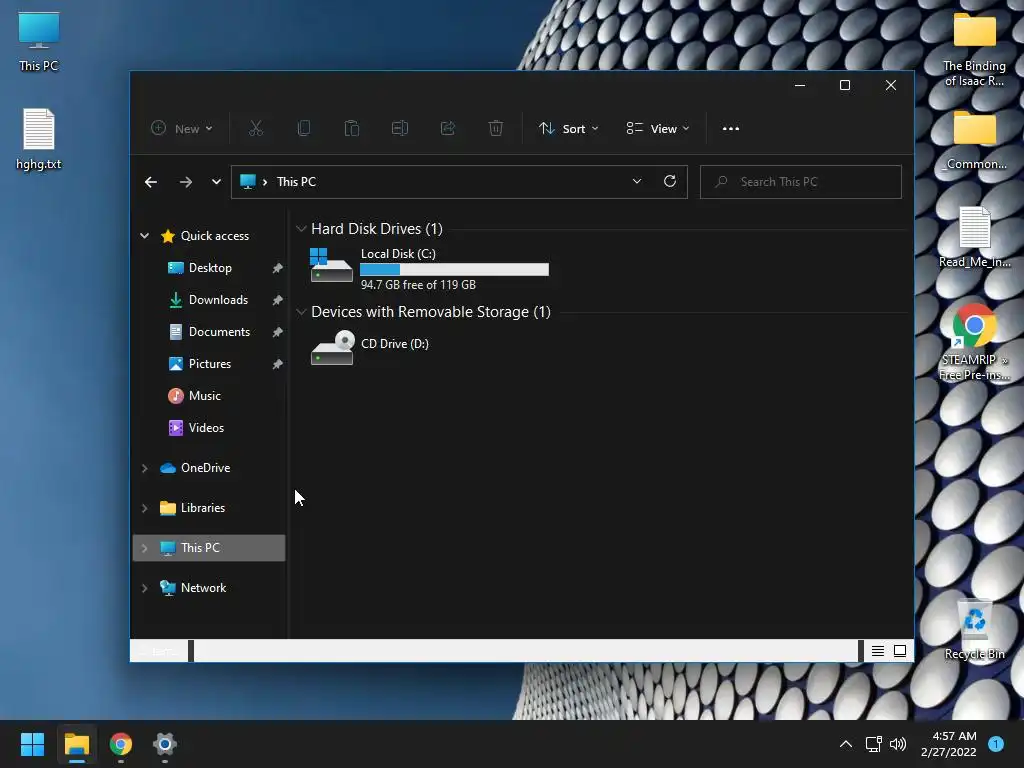
Task: Open Chrome from the taskbar
Action: 121,744
